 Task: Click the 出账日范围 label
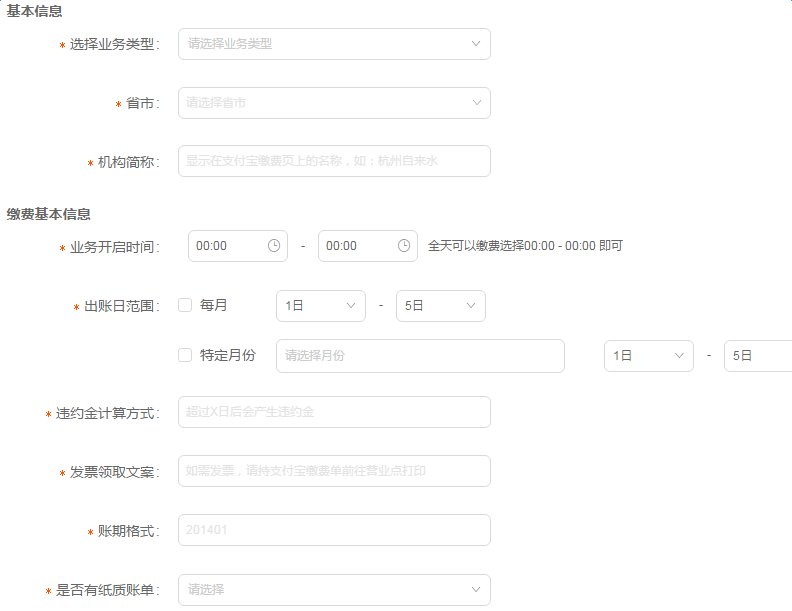pos(119,306)
